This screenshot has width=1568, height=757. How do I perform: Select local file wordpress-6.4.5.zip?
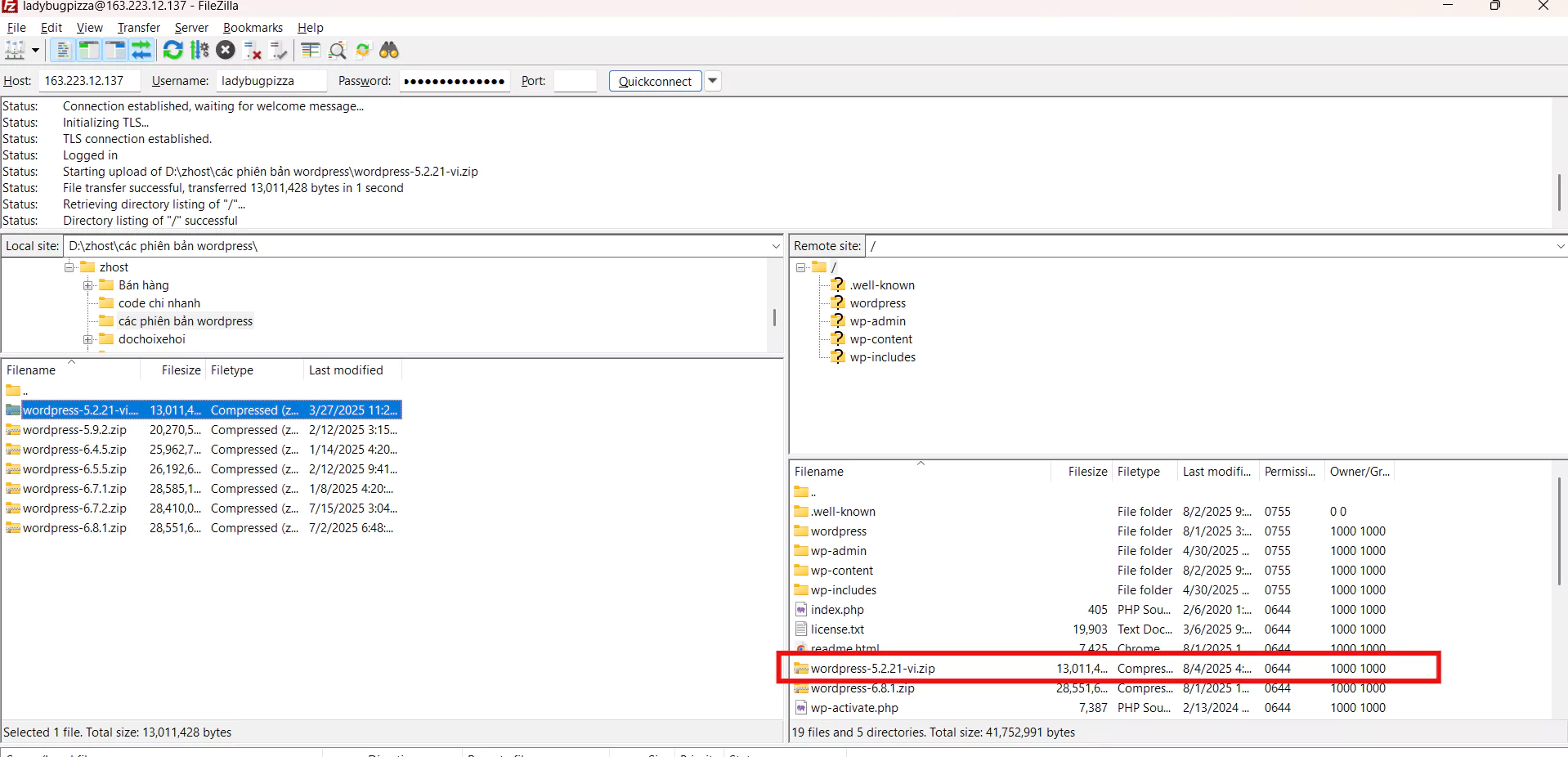tap(203, 450)
